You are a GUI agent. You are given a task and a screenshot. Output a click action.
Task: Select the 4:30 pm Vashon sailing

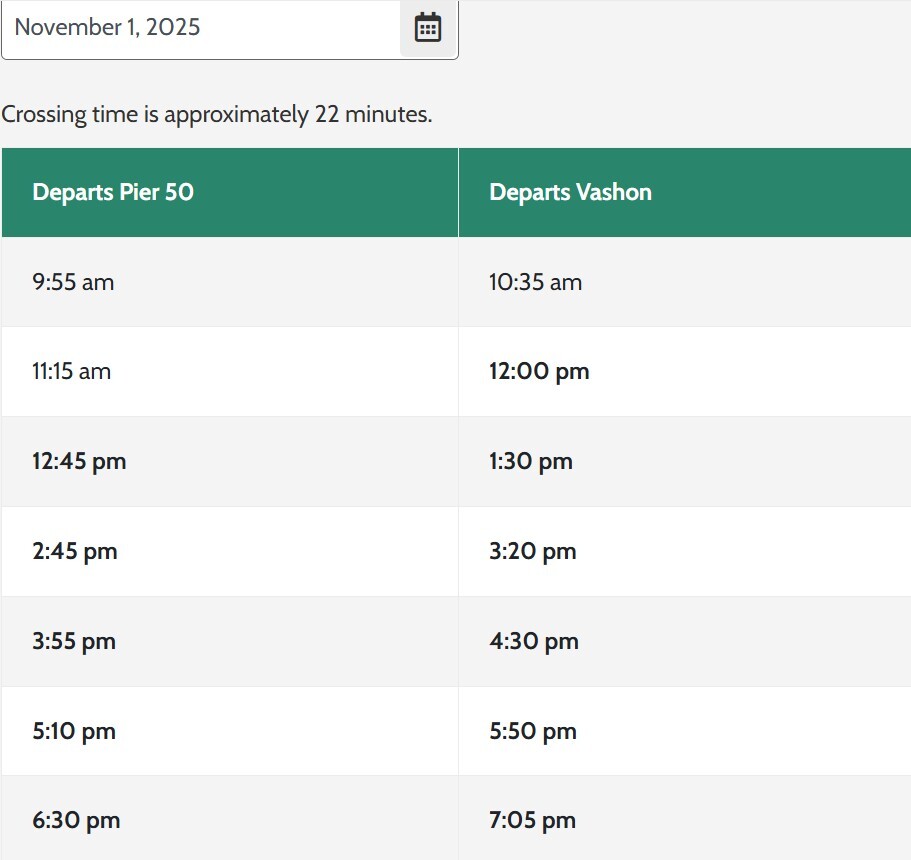pos(534,641)
